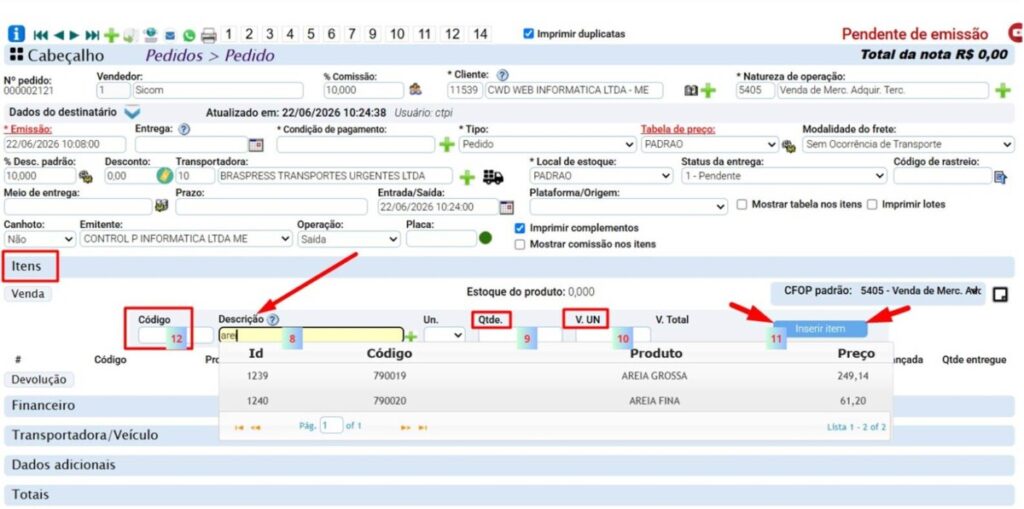Open the Tipo dropdown
Viewport: 1024px width, 509px height.
coord(547,144)
